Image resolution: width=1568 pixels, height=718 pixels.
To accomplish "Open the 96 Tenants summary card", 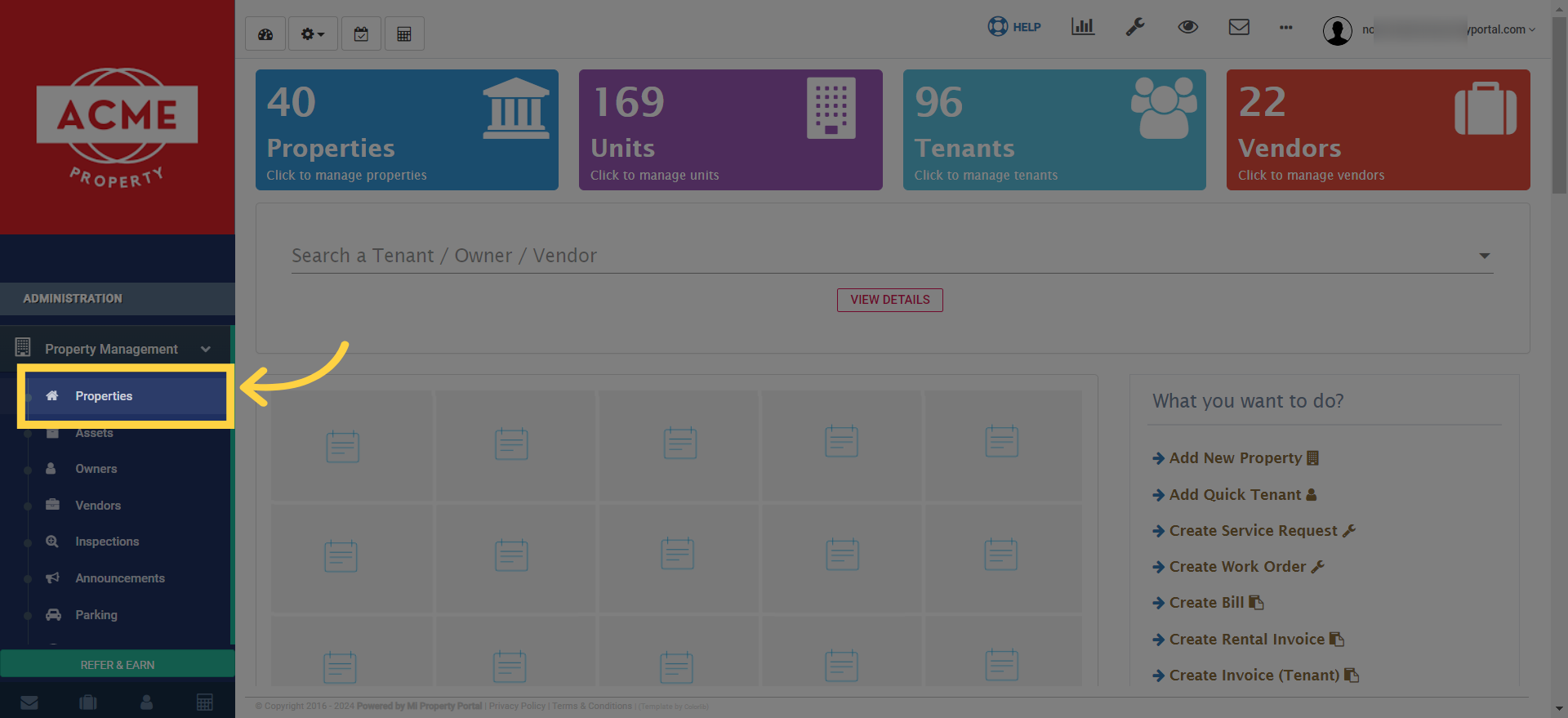I will (1054, 130).
